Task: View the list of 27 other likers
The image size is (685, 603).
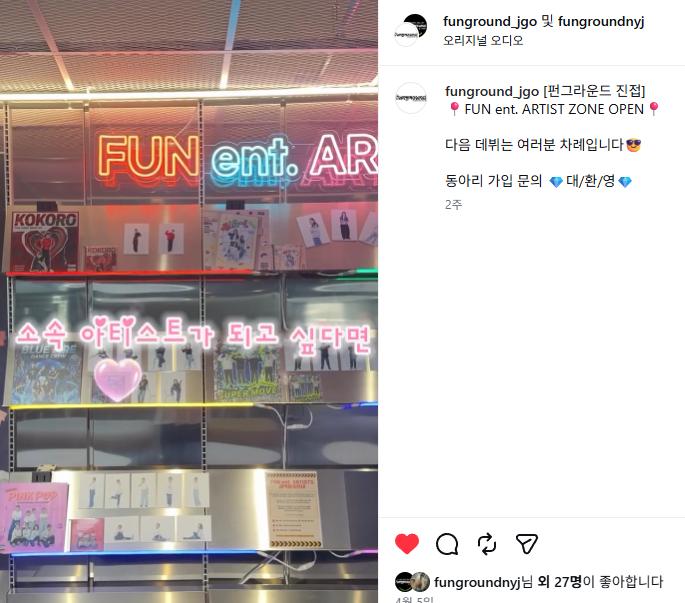Action: 560,582
